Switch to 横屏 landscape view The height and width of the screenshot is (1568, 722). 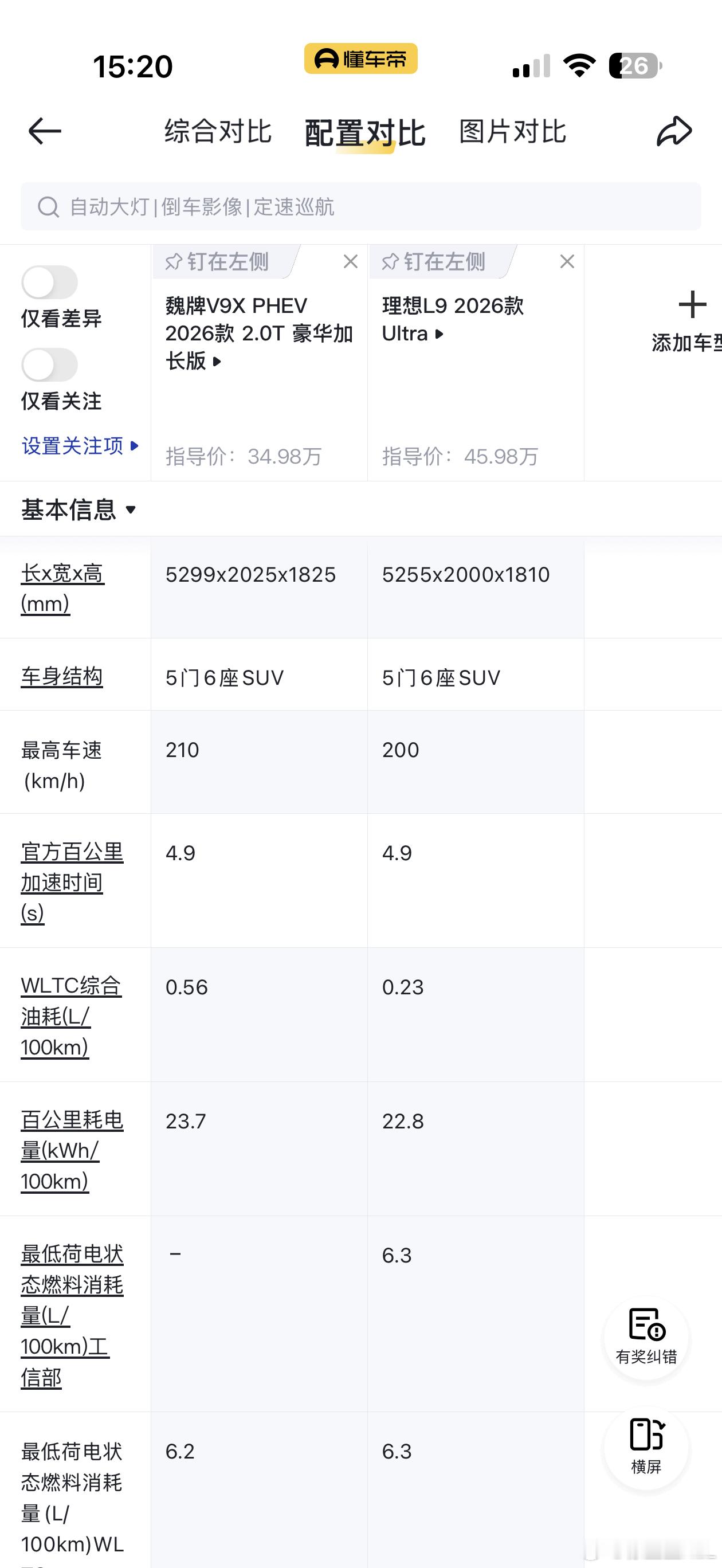(x=646, y=1449)
